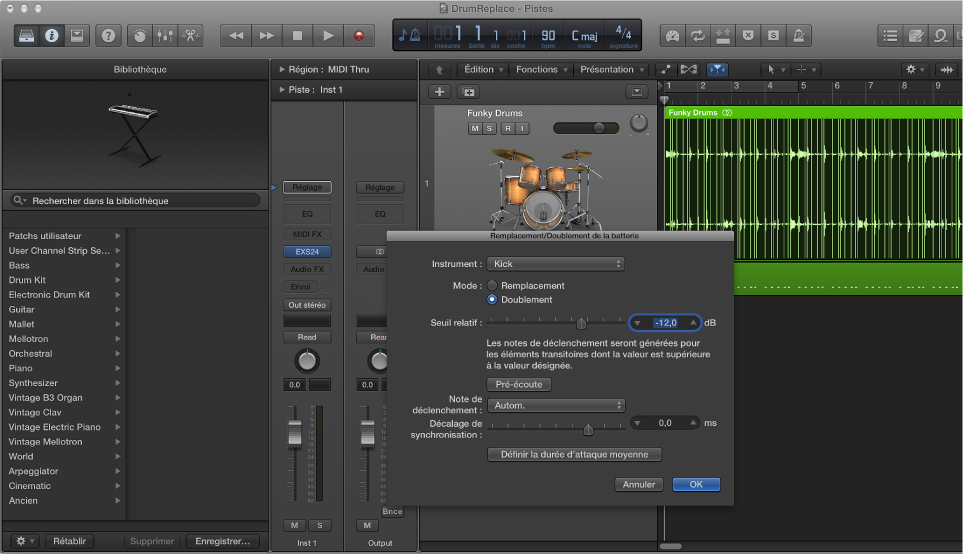Toggle the Cycle loop icon
The image size is (964, 554).
click(697, 36)
